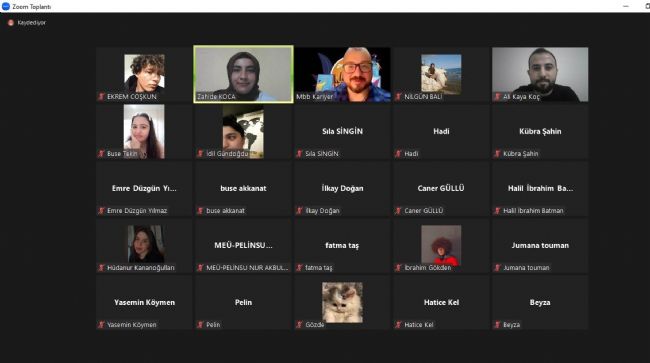Click muted mic icon beside EKREM COŞKUN
The width and height of the screenshot is (650, 363).
[101, 97]
